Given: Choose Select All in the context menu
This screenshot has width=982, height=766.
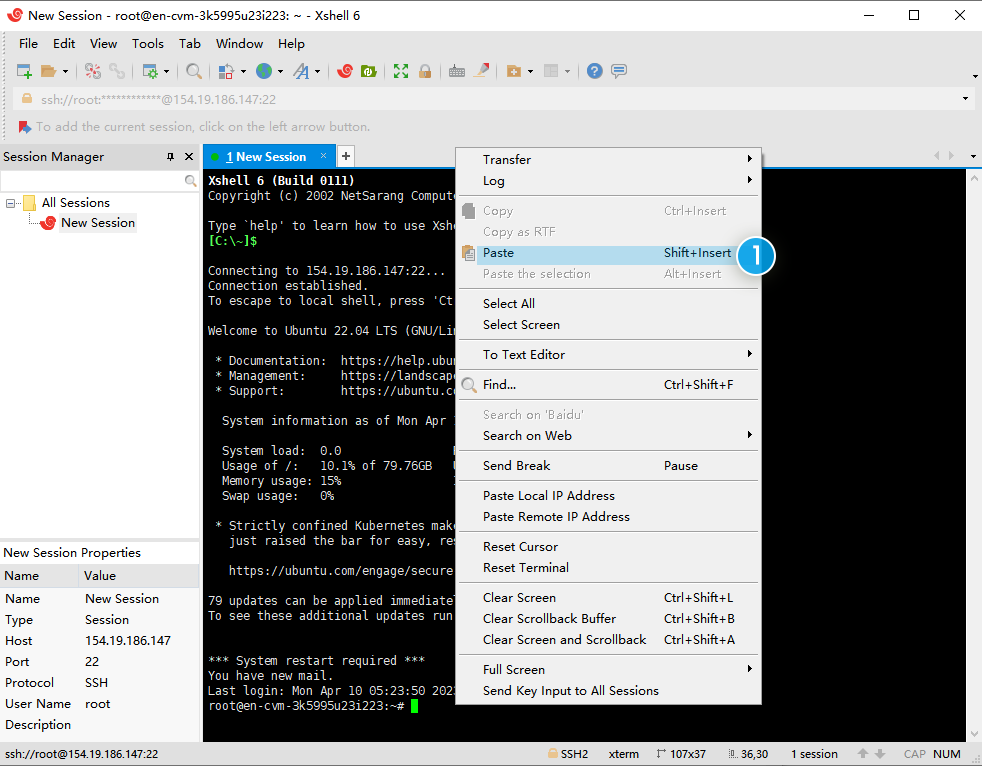Looking at the screenshot, I should click(608, 304).
